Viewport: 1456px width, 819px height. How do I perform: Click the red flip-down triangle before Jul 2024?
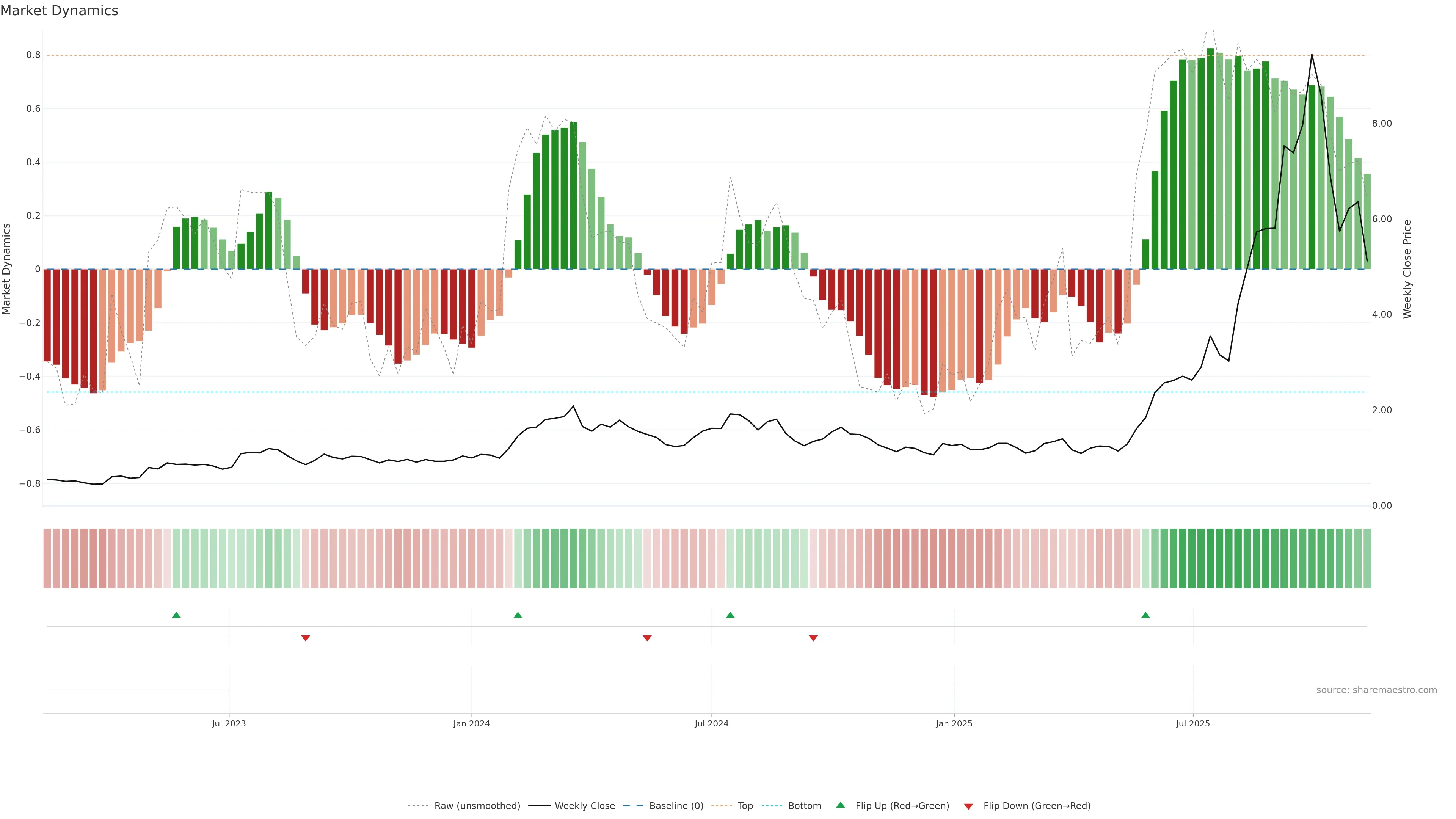pos(647,638)
